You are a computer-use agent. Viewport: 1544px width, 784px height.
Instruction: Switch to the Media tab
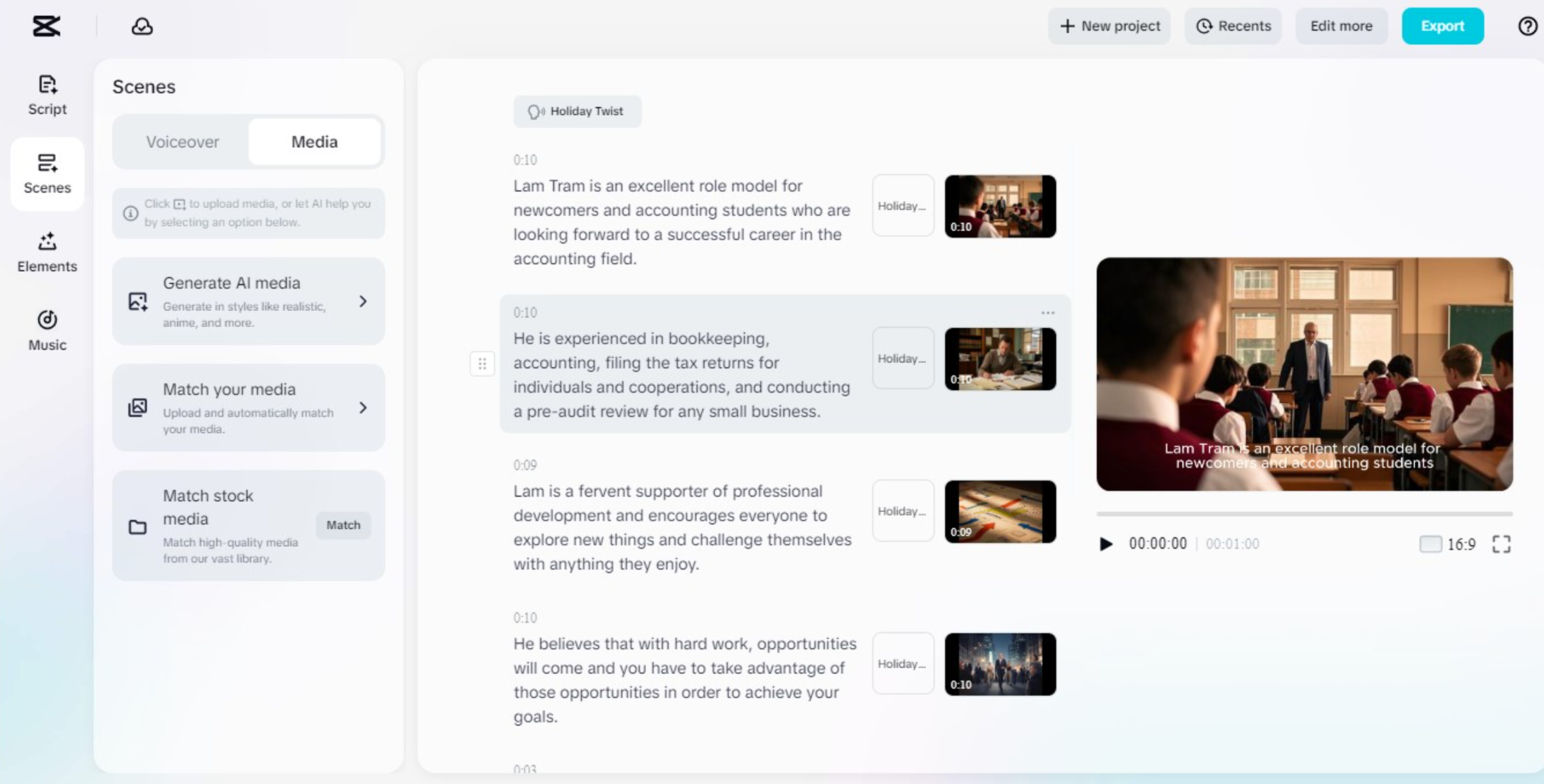(x=314, y=141)
